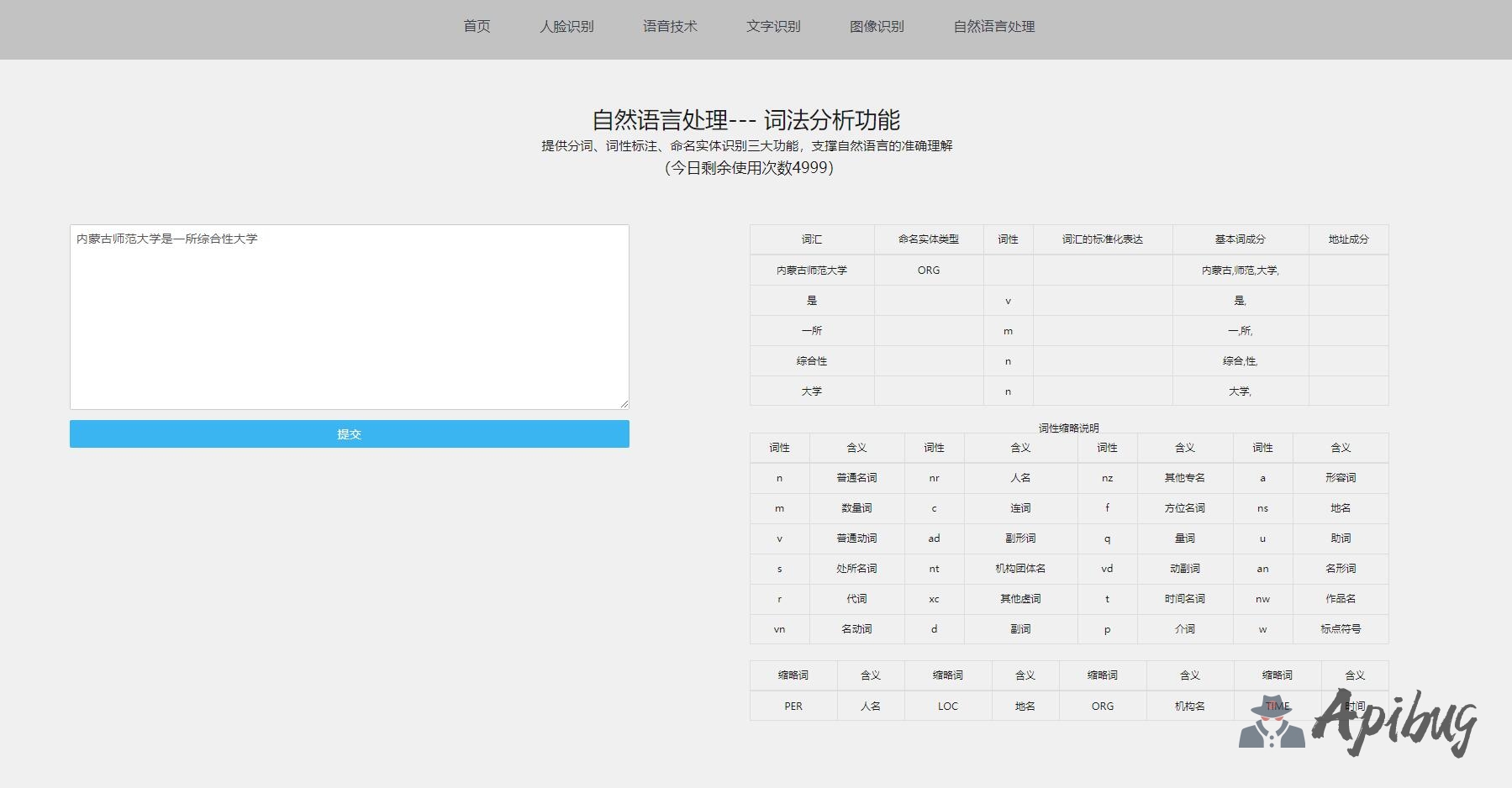Click the 词汇 column header
Screen dimensions: 1512x788
click(x=812, y=239)
